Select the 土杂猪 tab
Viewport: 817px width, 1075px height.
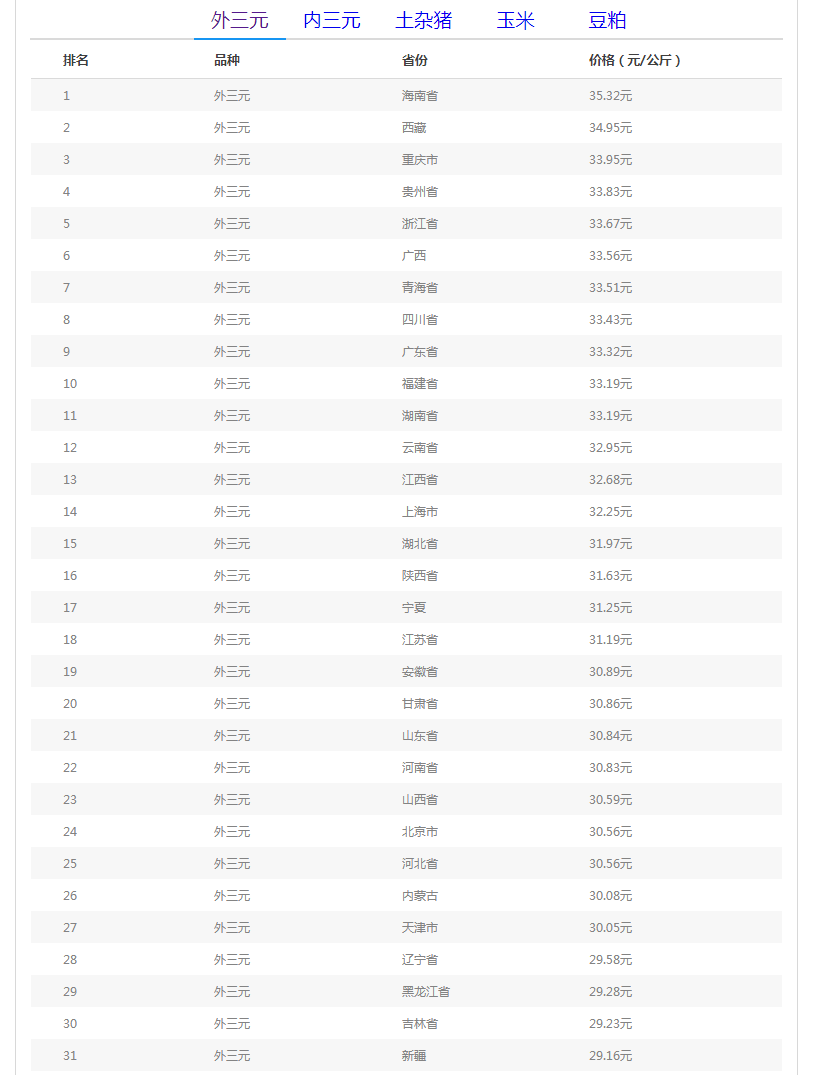[x=424, y=20]
